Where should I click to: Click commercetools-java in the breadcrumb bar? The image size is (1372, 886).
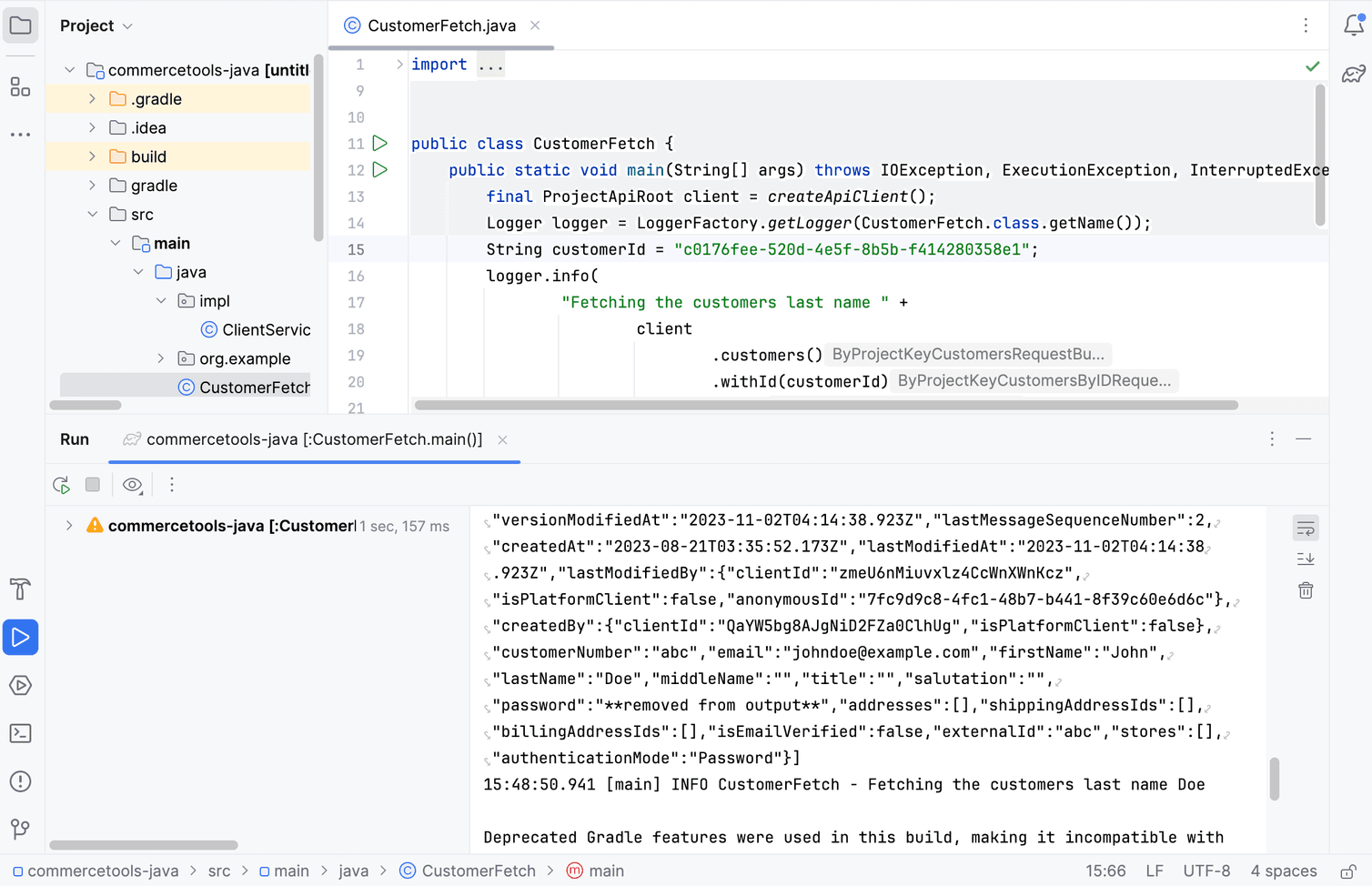96,871
